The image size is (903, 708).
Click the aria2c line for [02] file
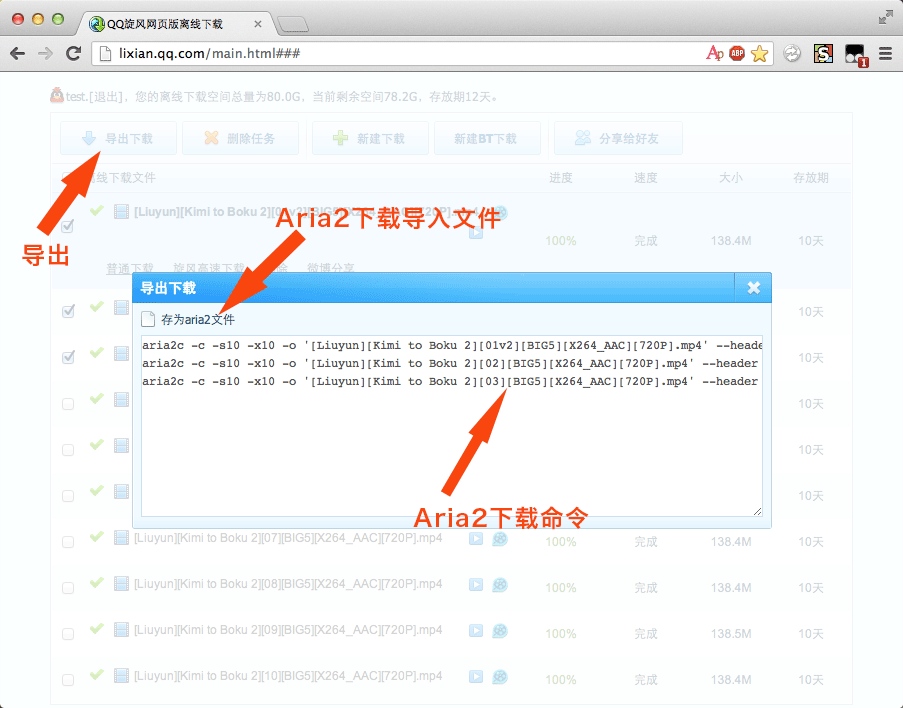click(x=450, y=363)
